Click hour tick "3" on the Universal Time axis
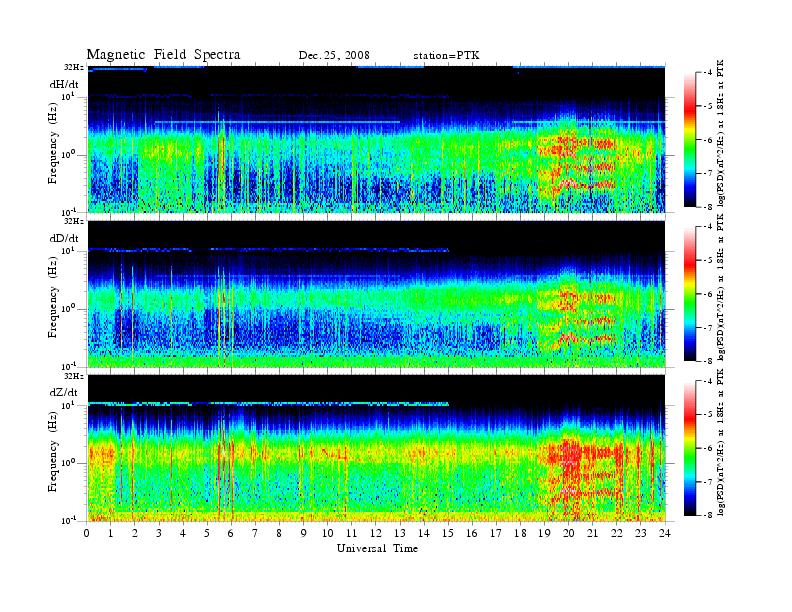The width and height of the screenshot is (792, 612). 160,533
